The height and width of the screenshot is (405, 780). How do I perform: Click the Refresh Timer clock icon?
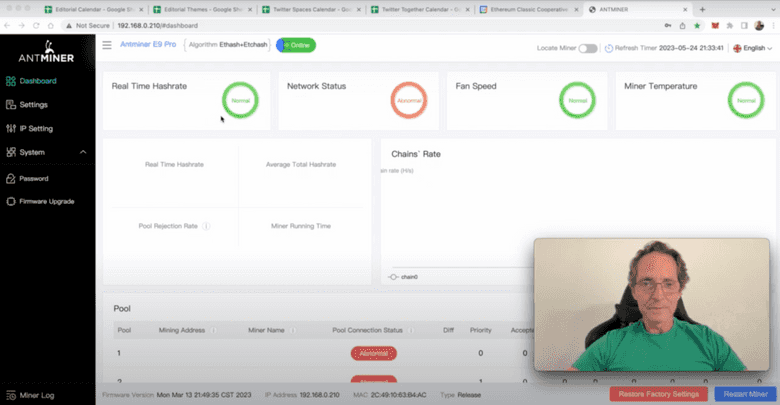pyautogui.click(x=609, y=48)
